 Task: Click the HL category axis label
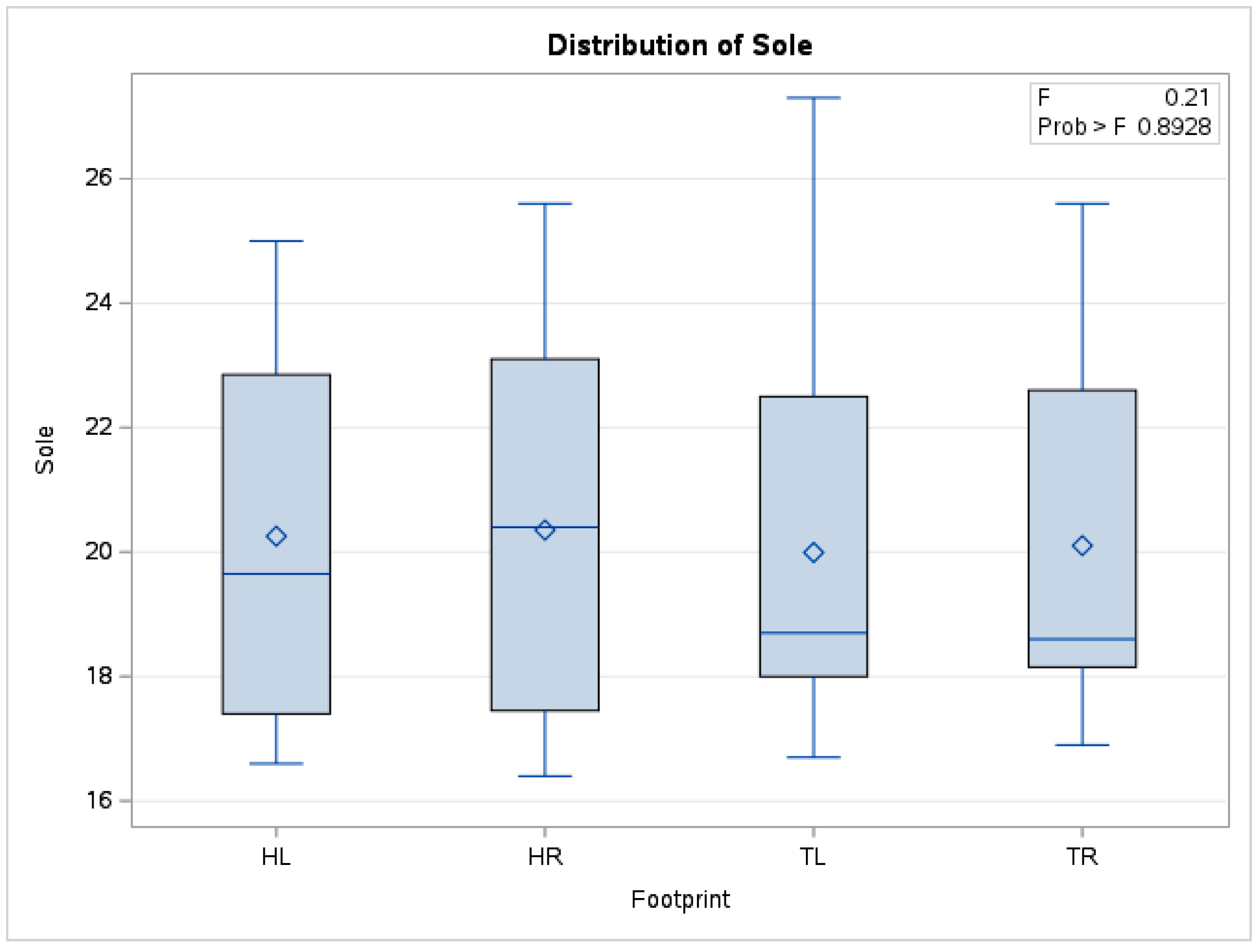tap(276, 856)
